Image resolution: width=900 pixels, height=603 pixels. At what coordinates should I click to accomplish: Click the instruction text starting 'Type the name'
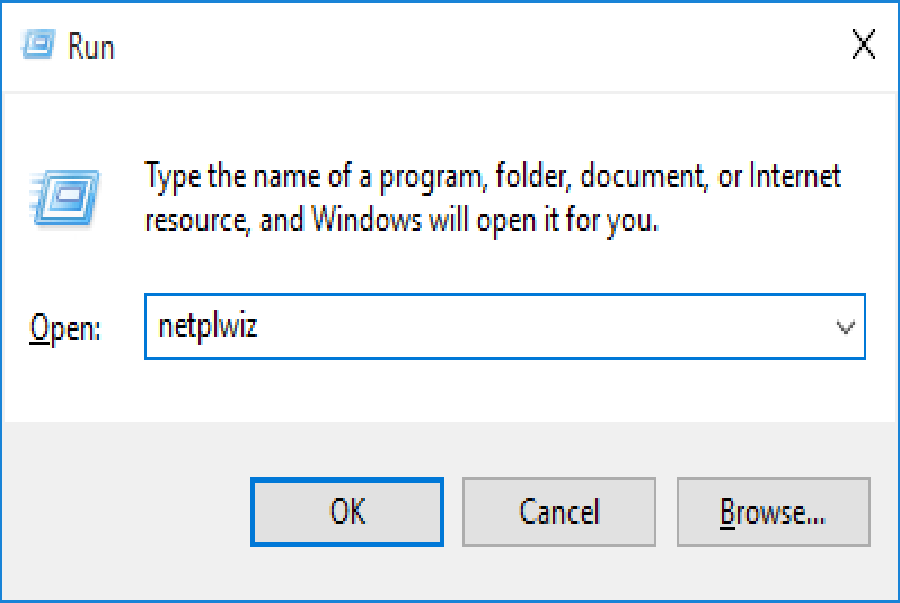[492, 198]
